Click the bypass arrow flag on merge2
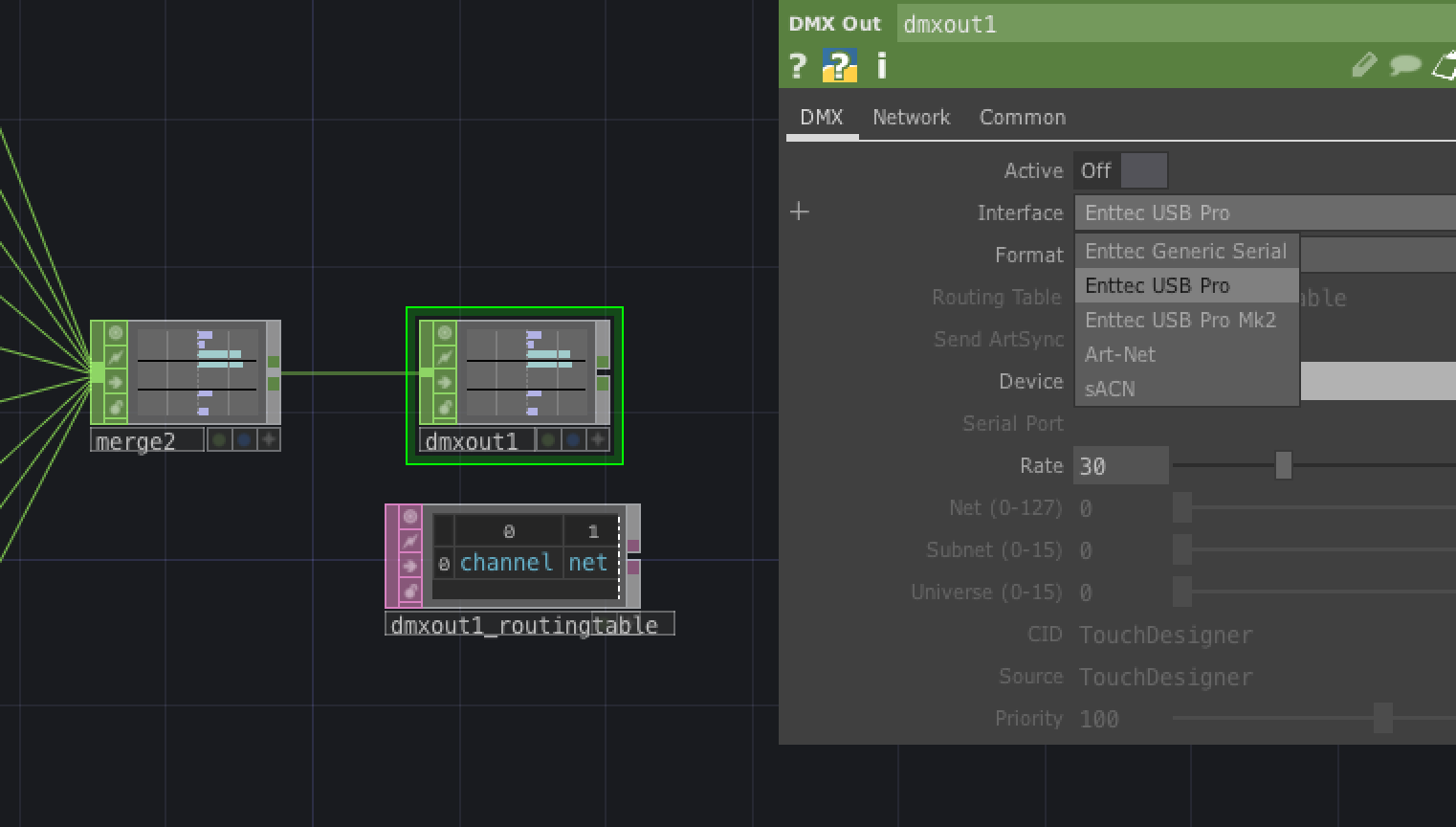1456x827 pixels. click(115, 357)
